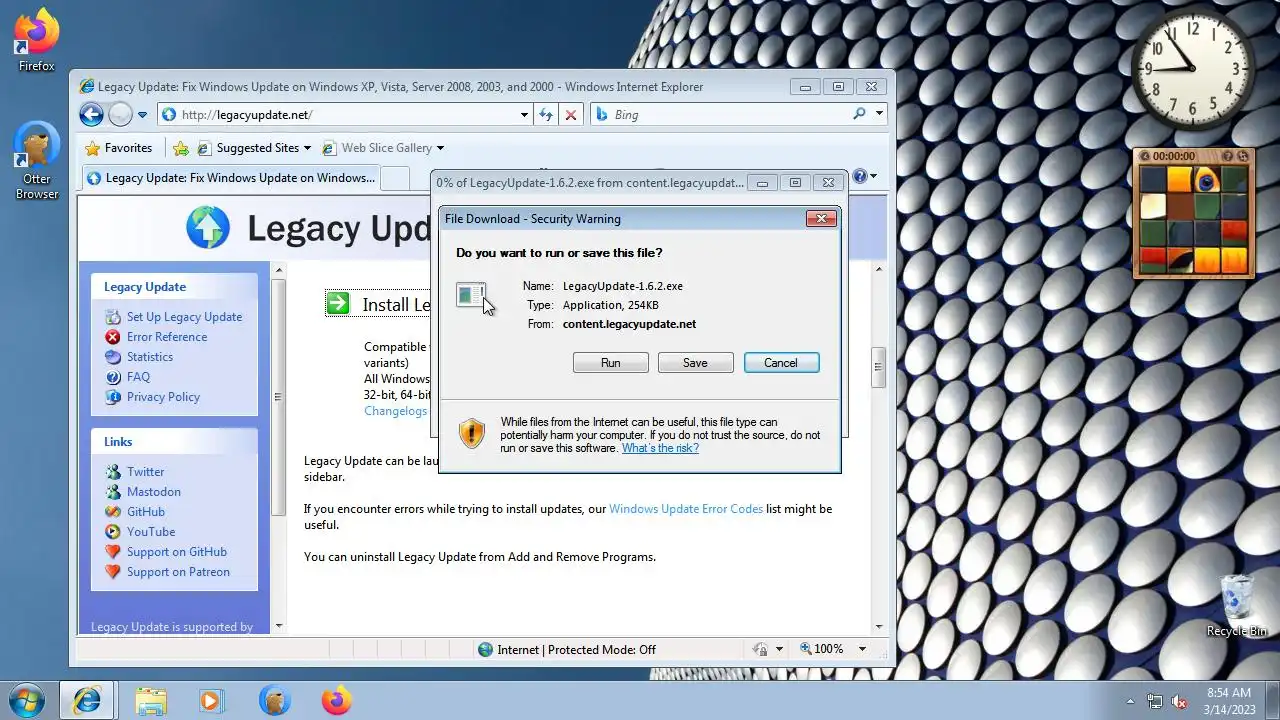Screen dimensions: 1280x720
Task: Open the Favorites star button
Action: coord(119,148)
